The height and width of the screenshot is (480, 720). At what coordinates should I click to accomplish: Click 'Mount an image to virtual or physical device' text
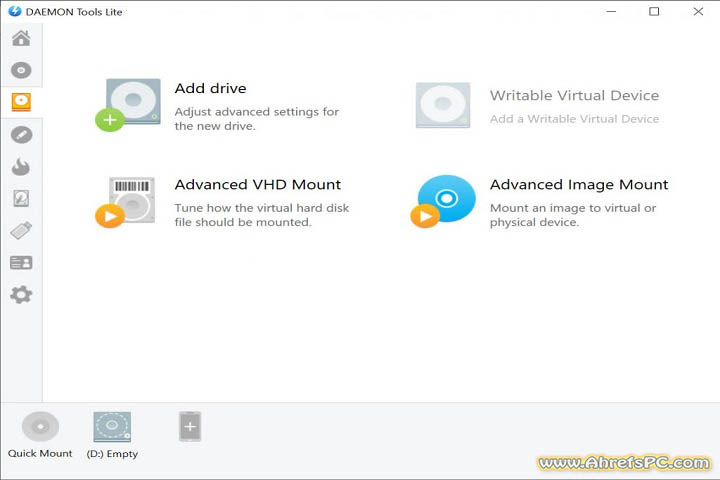(x=573, y=215)
